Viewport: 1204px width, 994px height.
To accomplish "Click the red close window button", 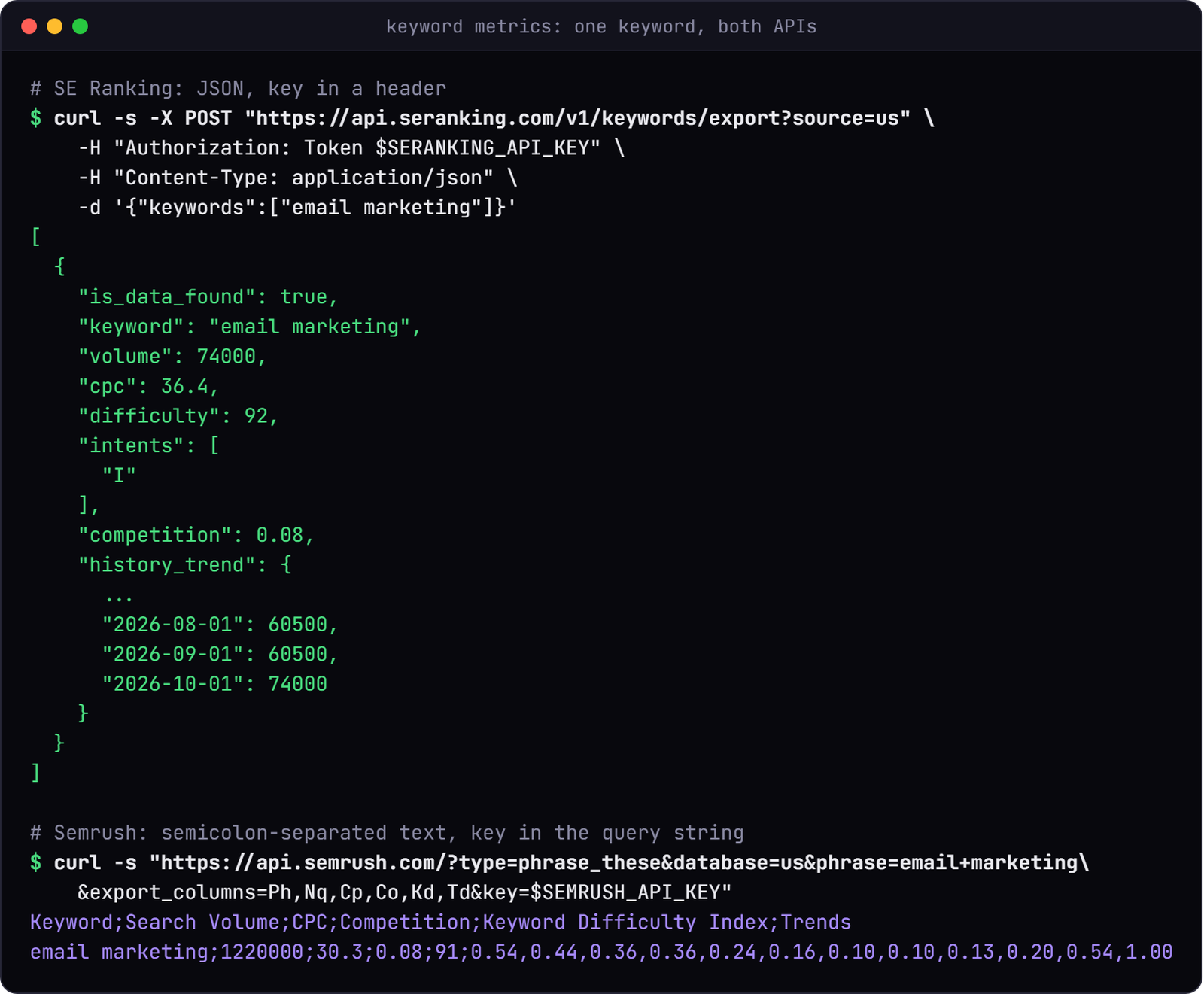I will (29, 26).
